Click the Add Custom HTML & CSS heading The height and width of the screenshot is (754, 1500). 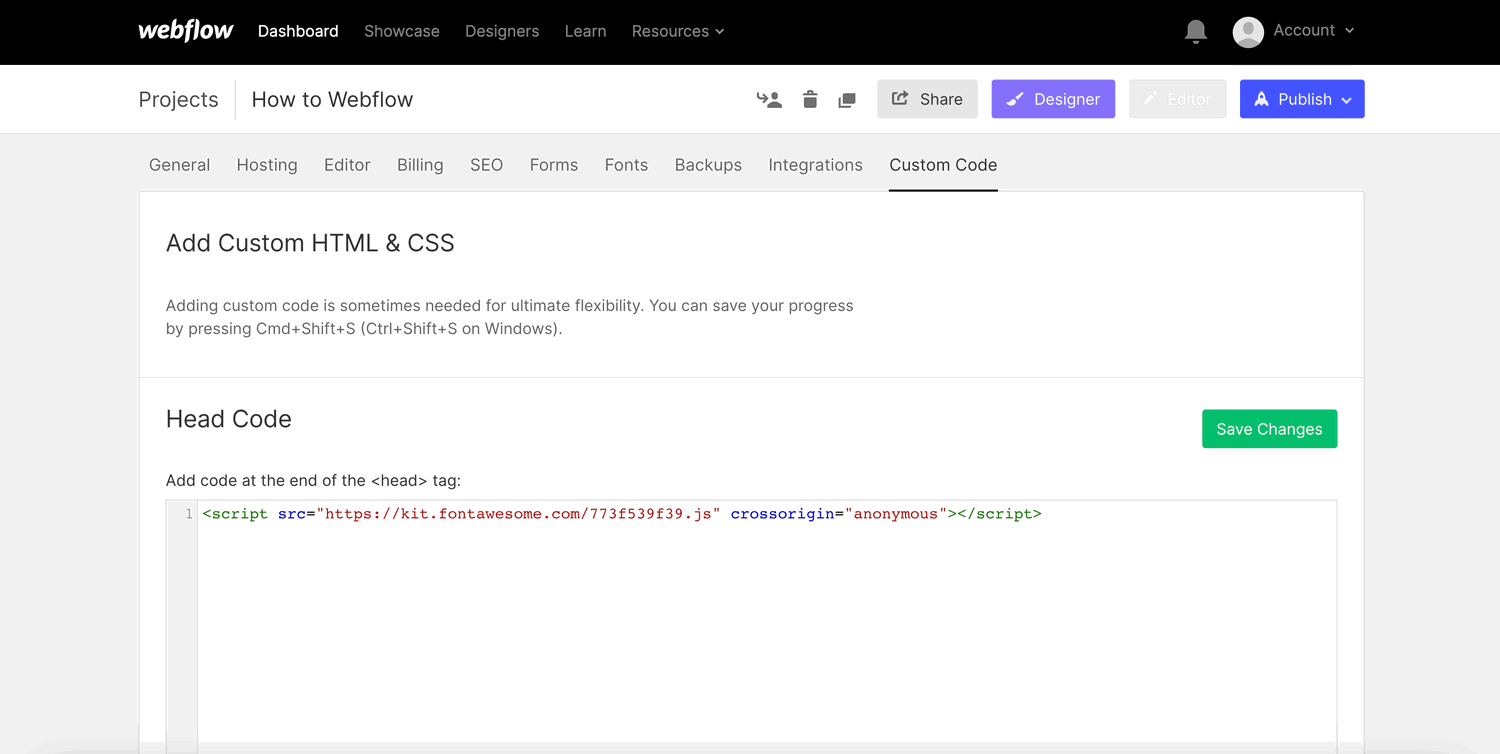tap(310, 243)
